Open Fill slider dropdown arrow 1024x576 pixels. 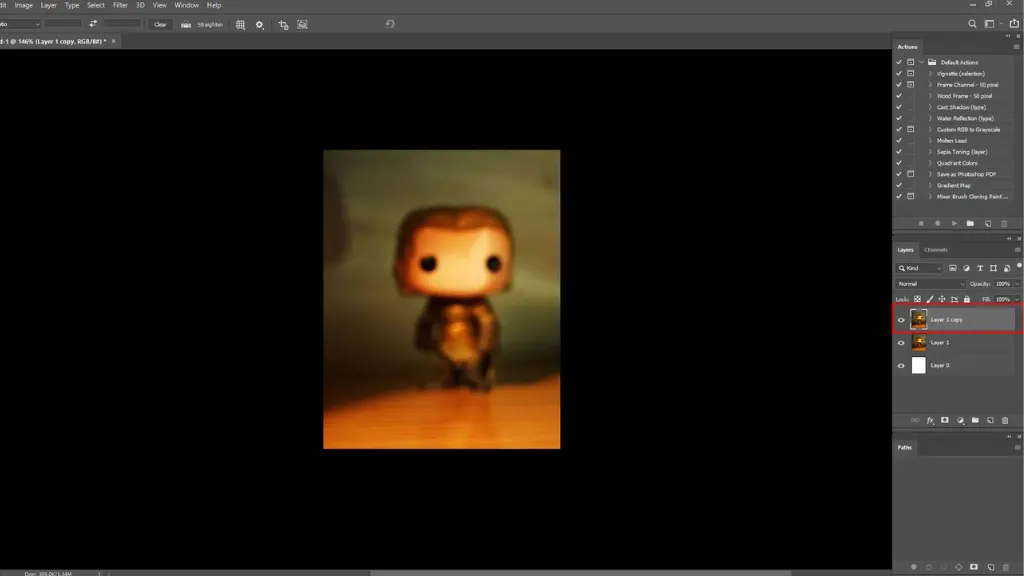[x=1017, y=299]
